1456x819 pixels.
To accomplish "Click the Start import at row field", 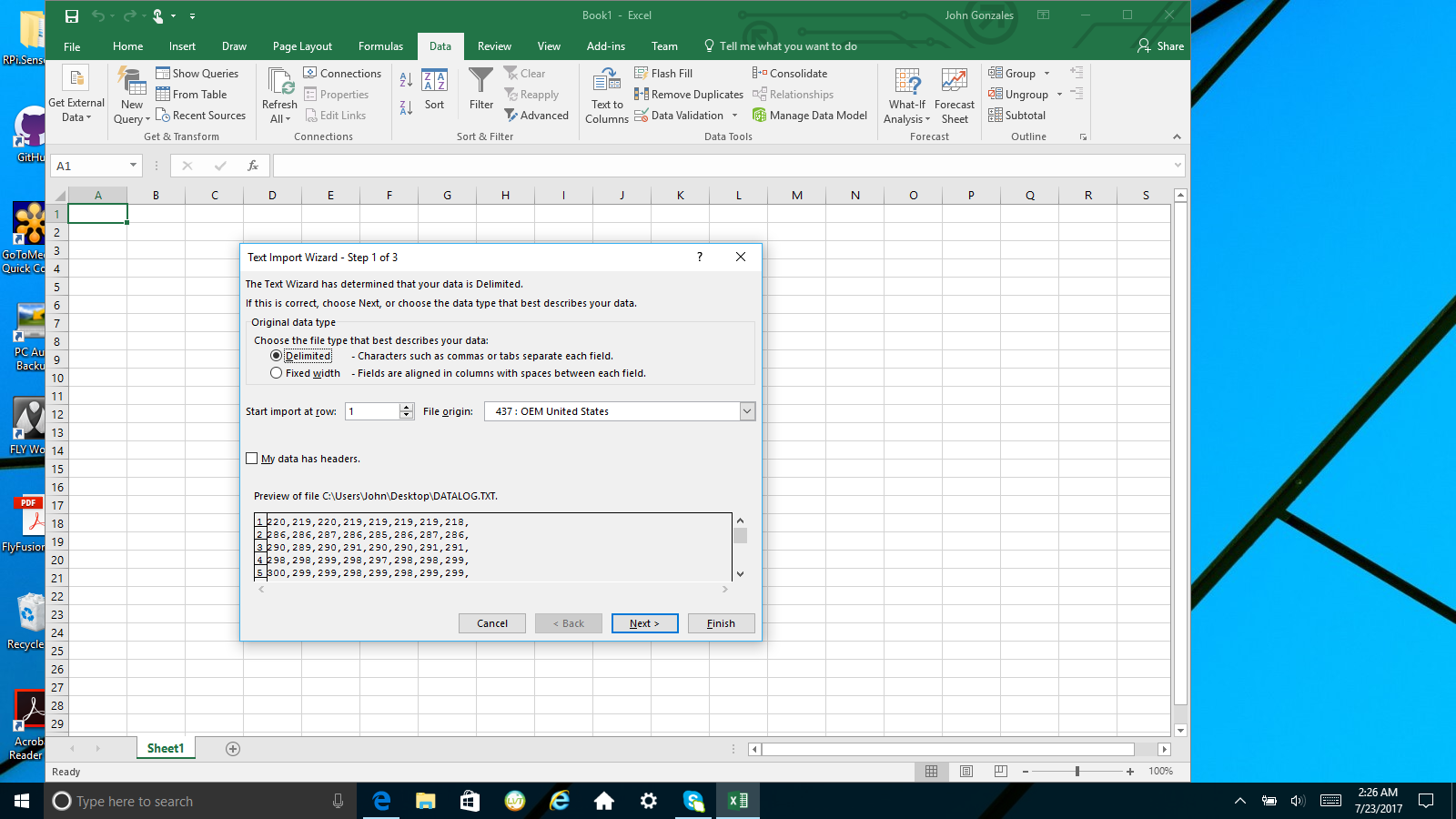I will click(373, 411).
